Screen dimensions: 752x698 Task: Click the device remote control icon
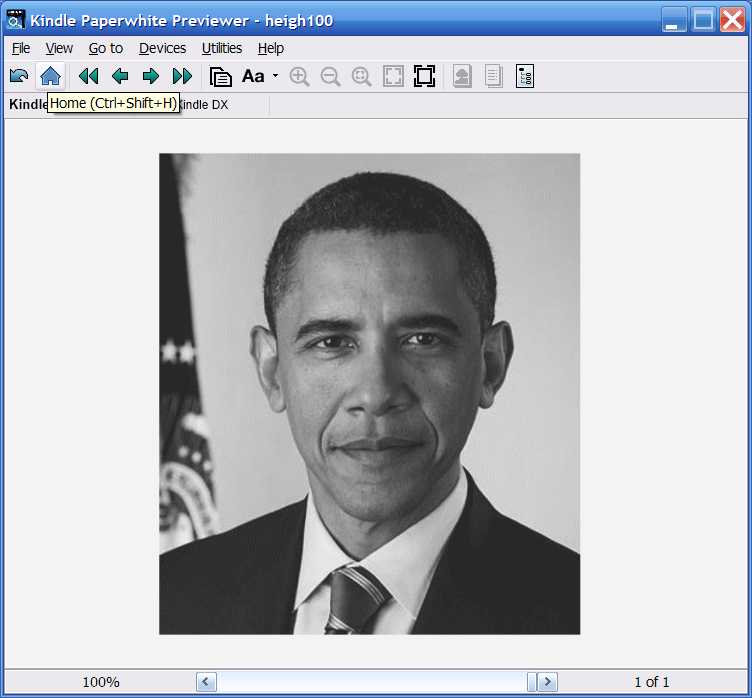click(525, 76)
